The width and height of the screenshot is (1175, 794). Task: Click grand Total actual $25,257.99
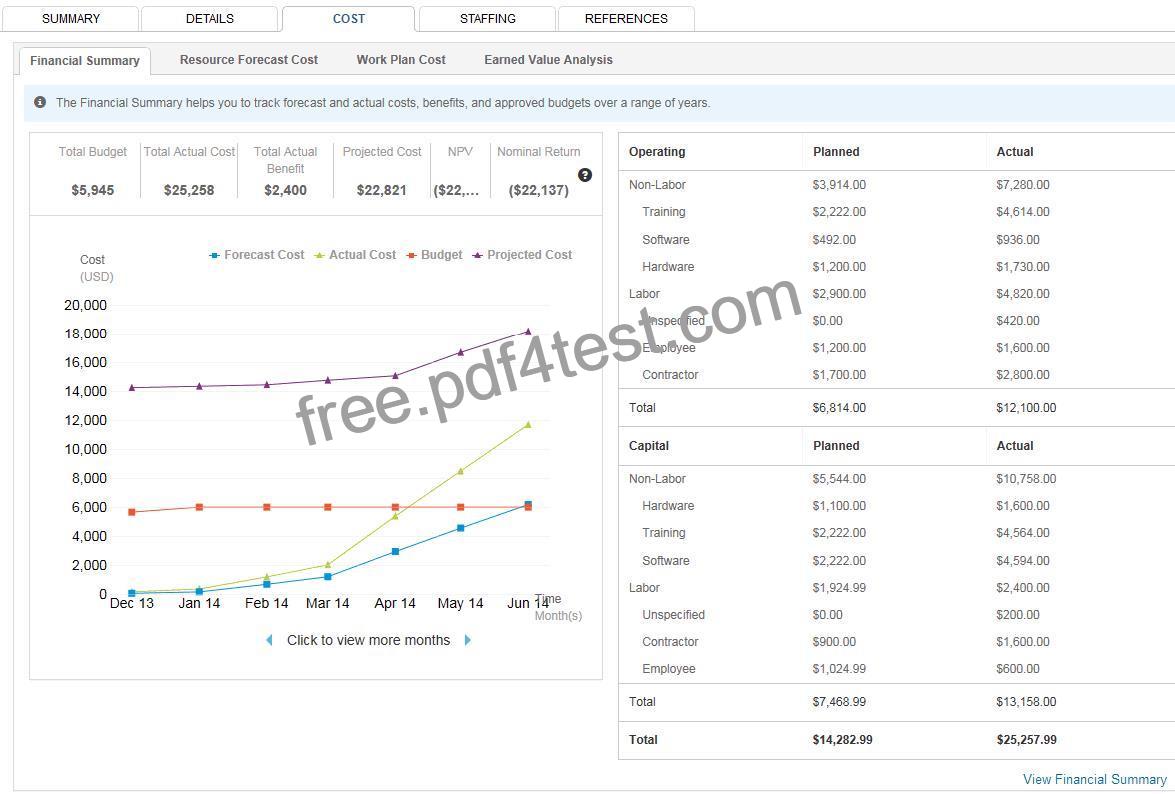(1027, 740)
